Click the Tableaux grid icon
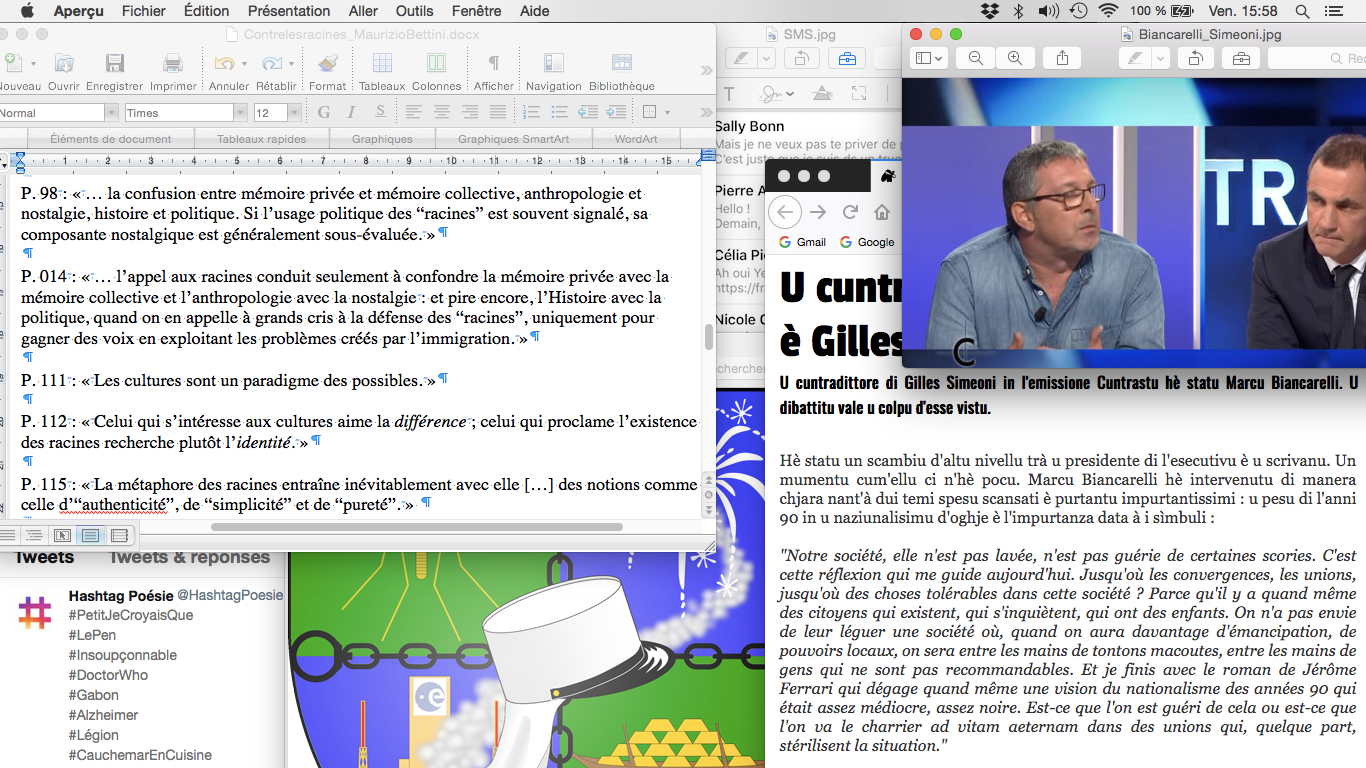This screenshot has height=768, width=1366. coord(382,64)
